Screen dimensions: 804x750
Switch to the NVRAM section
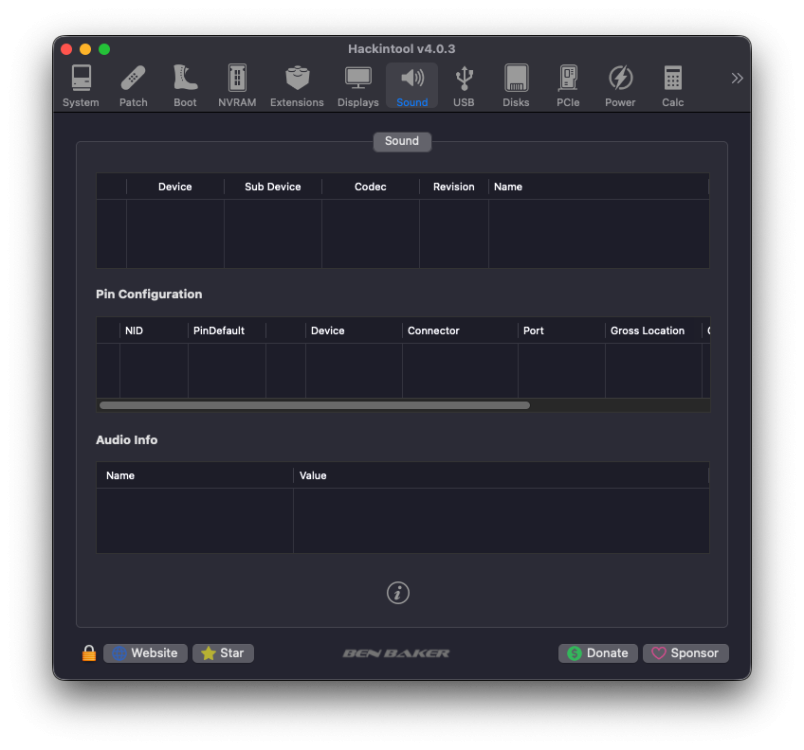(237, 86)
